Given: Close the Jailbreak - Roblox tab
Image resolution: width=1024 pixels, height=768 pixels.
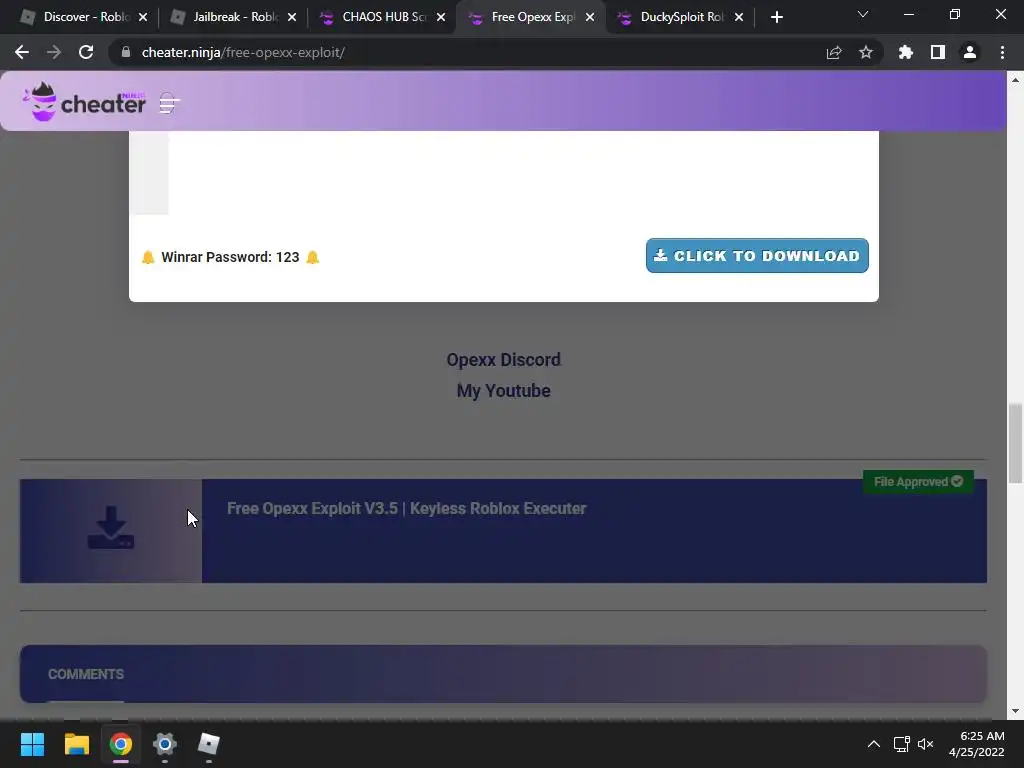Looking at the screenshot, I should pos(292,17).
